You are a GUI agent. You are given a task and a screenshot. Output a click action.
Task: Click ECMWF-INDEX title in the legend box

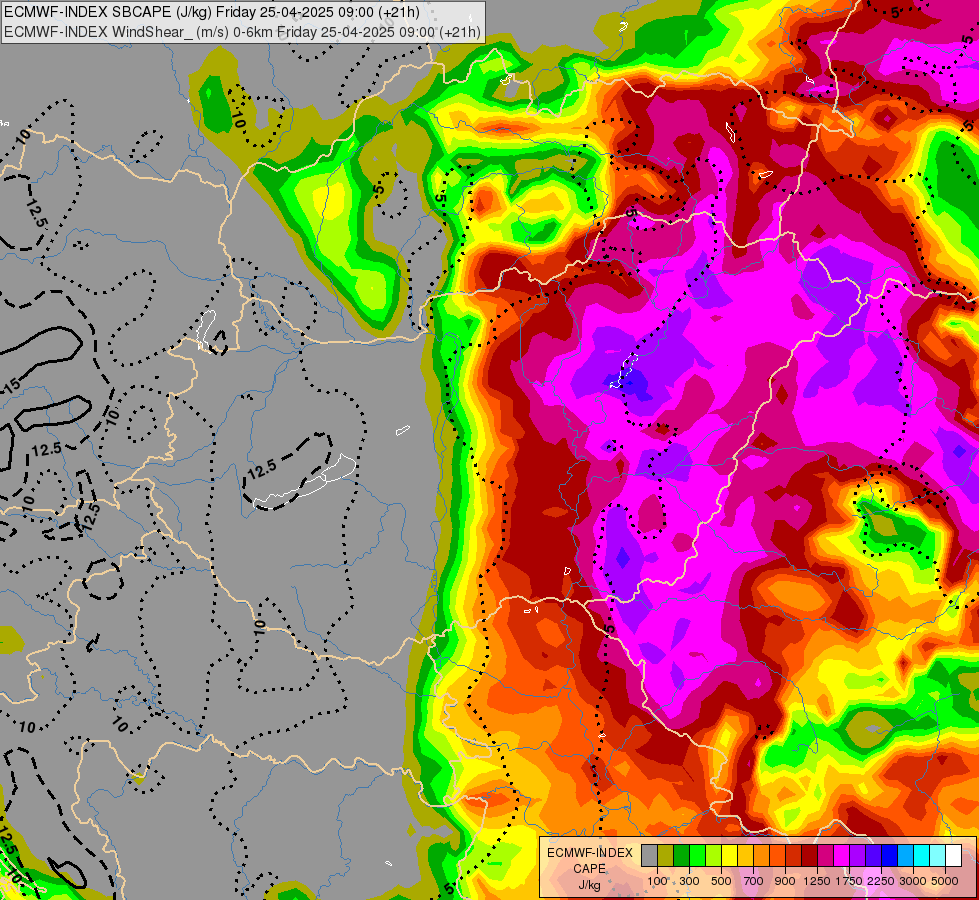590,853
